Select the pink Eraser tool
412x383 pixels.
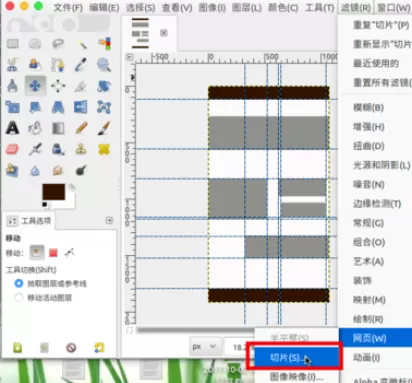click(x=13, y=149)
